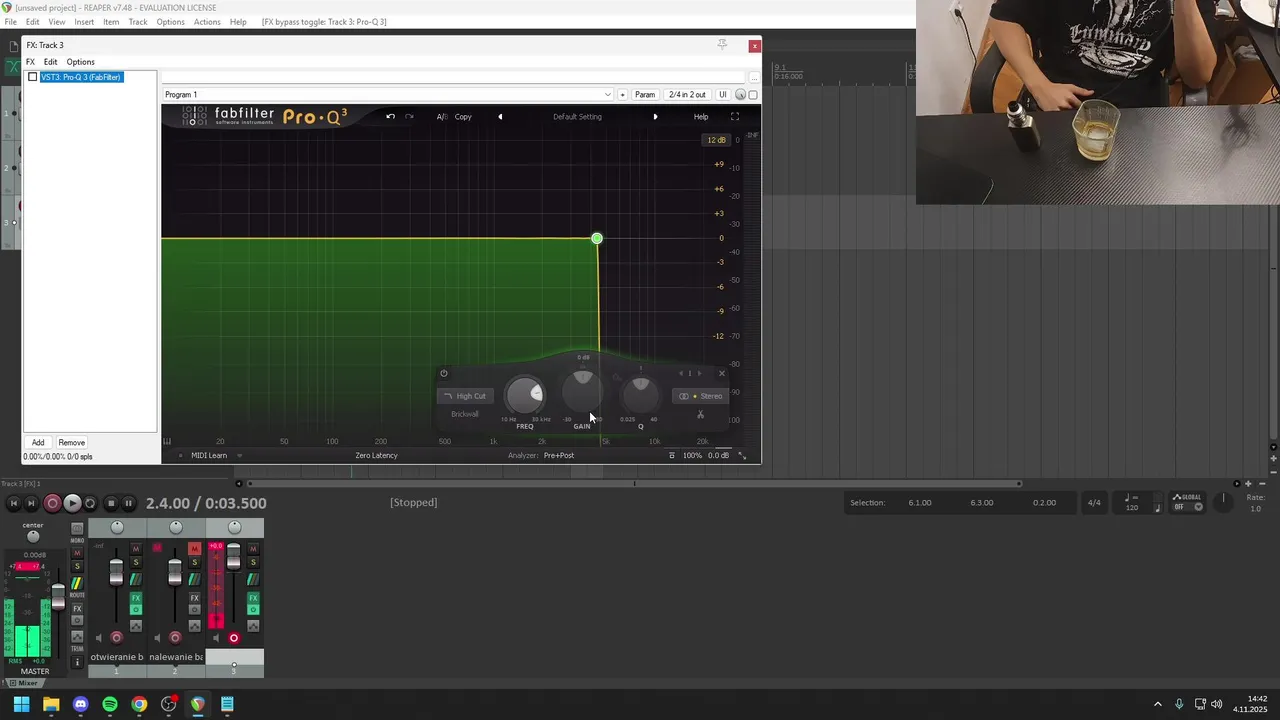Click the GAIN knob
This screenshot has width=1280, height=720.
click(583, 390)
